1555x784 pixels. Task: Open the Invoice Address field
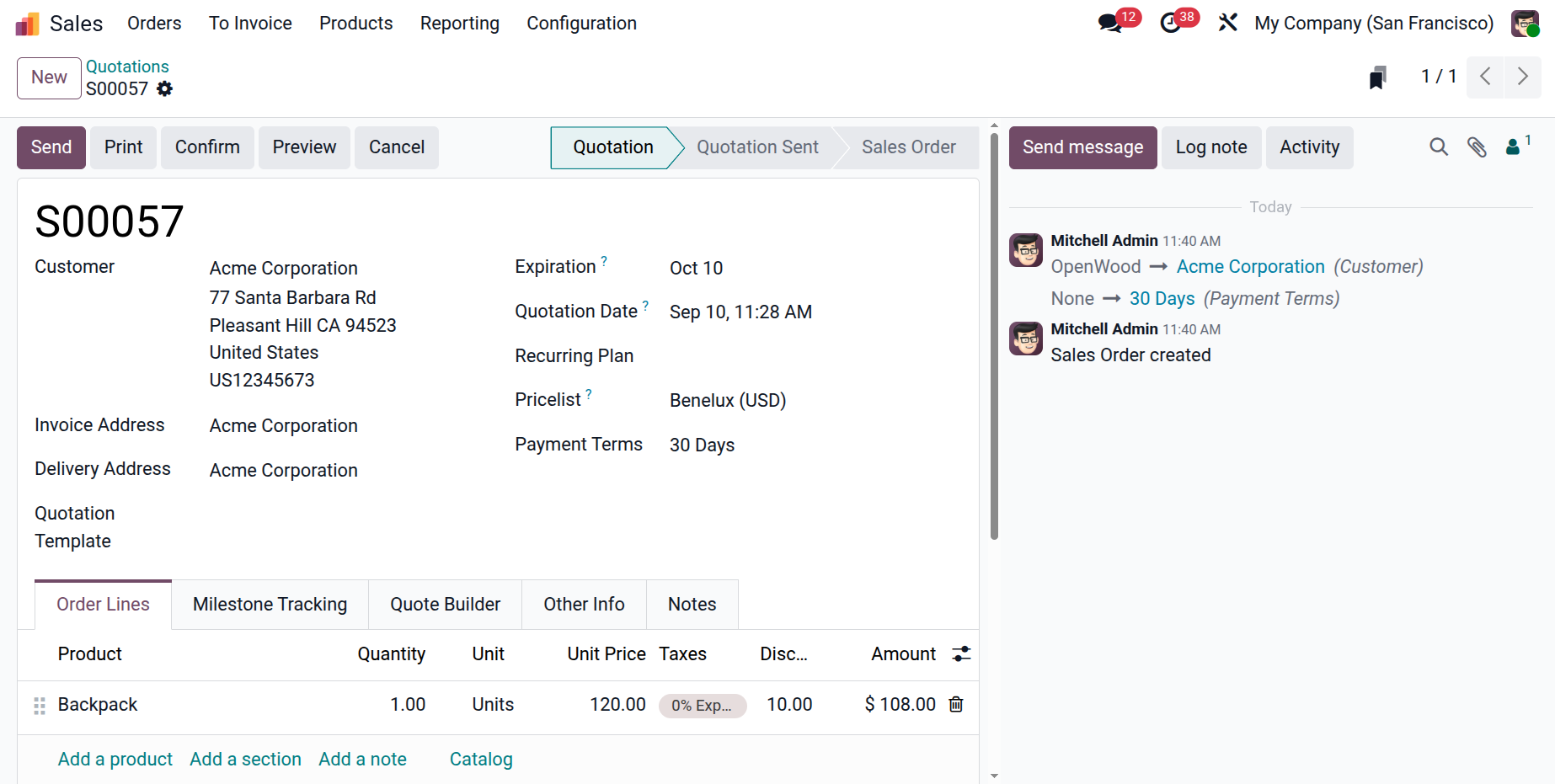[x=284, y=426]
